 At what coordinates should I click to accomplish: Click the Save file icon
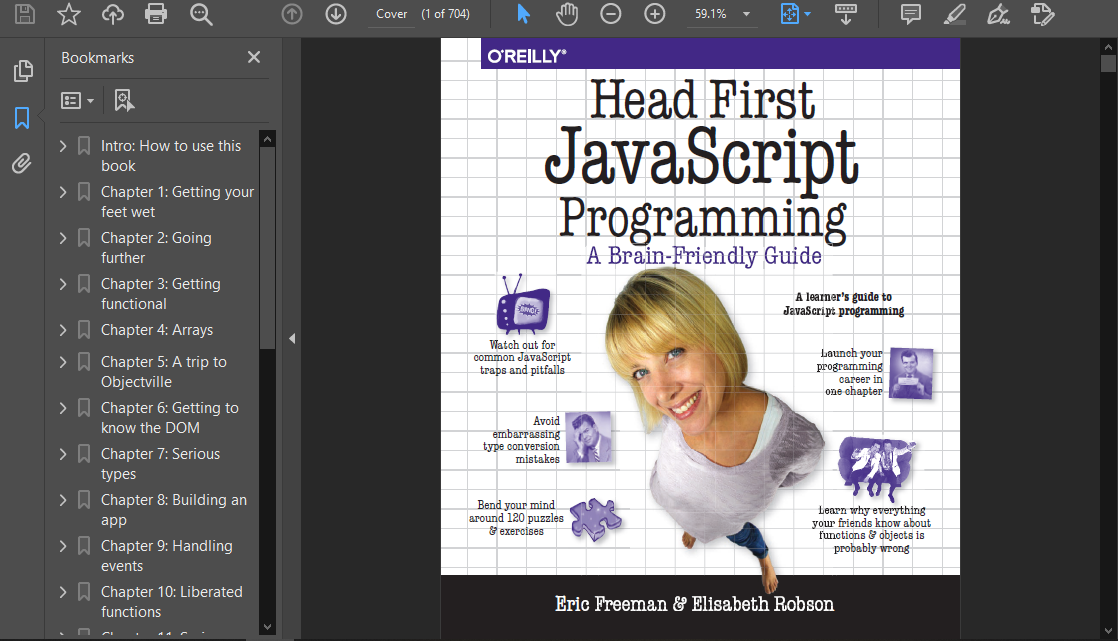25,14
